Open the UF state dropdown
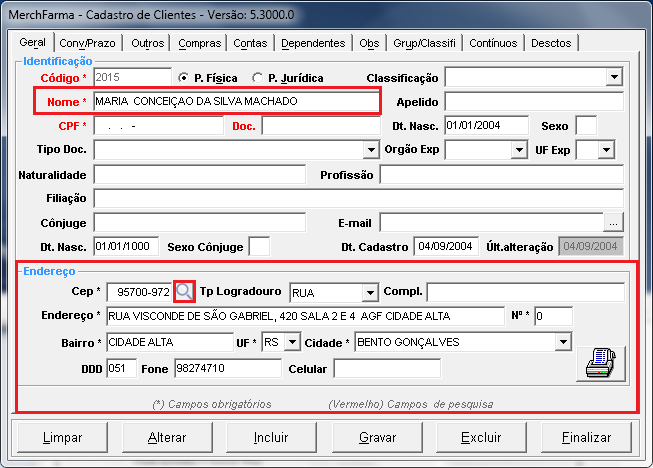The height and width of the screenshot is (468, 653). (x=292, y=342)
